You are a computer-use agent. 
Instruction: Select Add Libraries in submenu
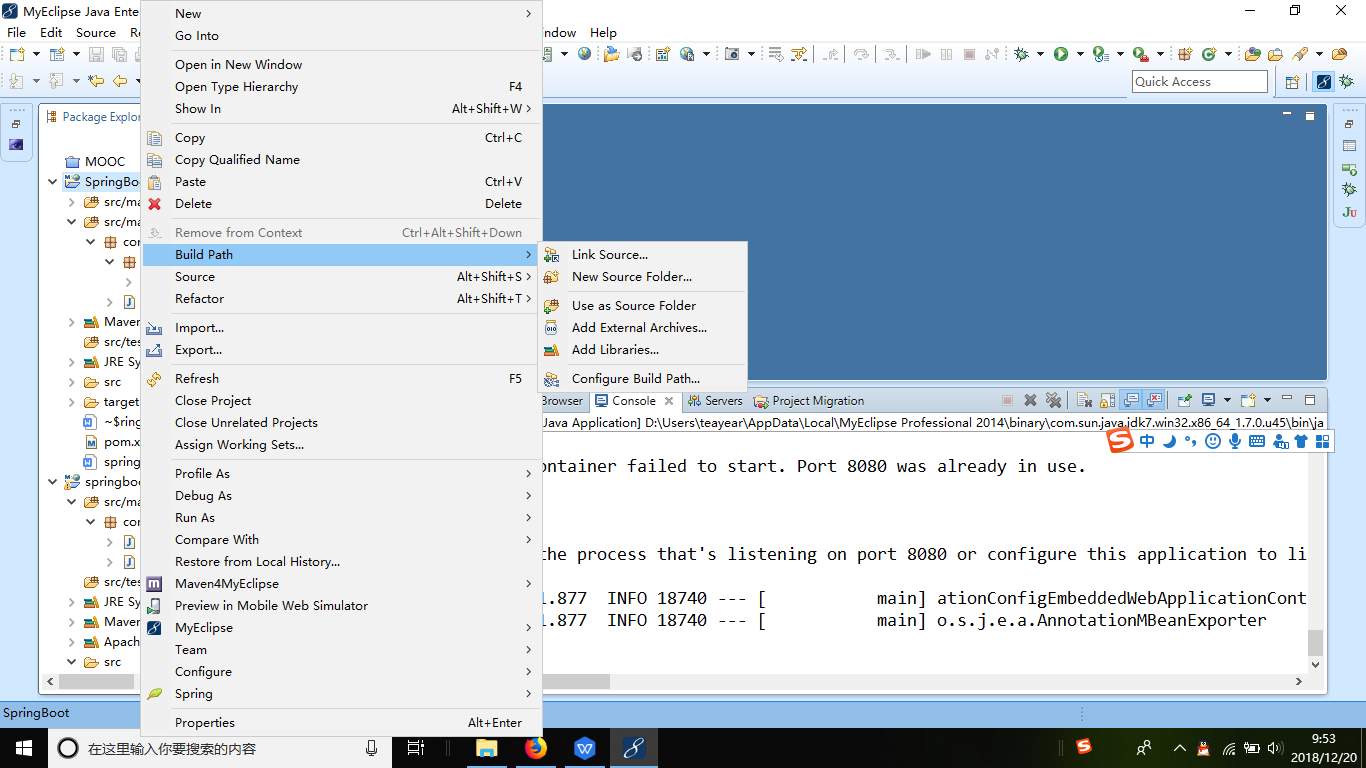(643, 350)
